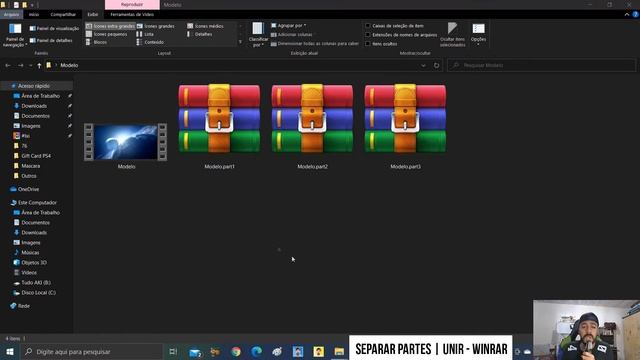Open the address bar history dropdown
Viewport: 640px width, 360px height.
click(423, 65)
